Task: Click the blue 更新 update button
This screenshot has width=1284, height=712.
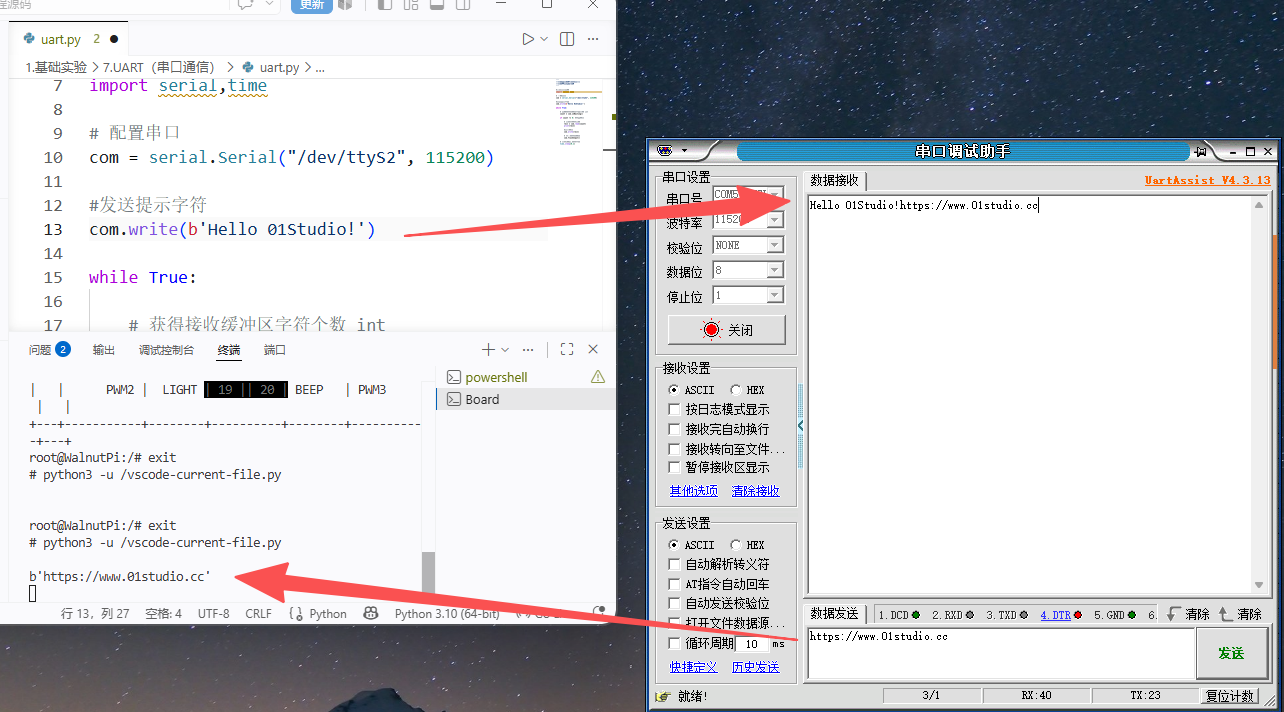Action: [x=312, y=5]
